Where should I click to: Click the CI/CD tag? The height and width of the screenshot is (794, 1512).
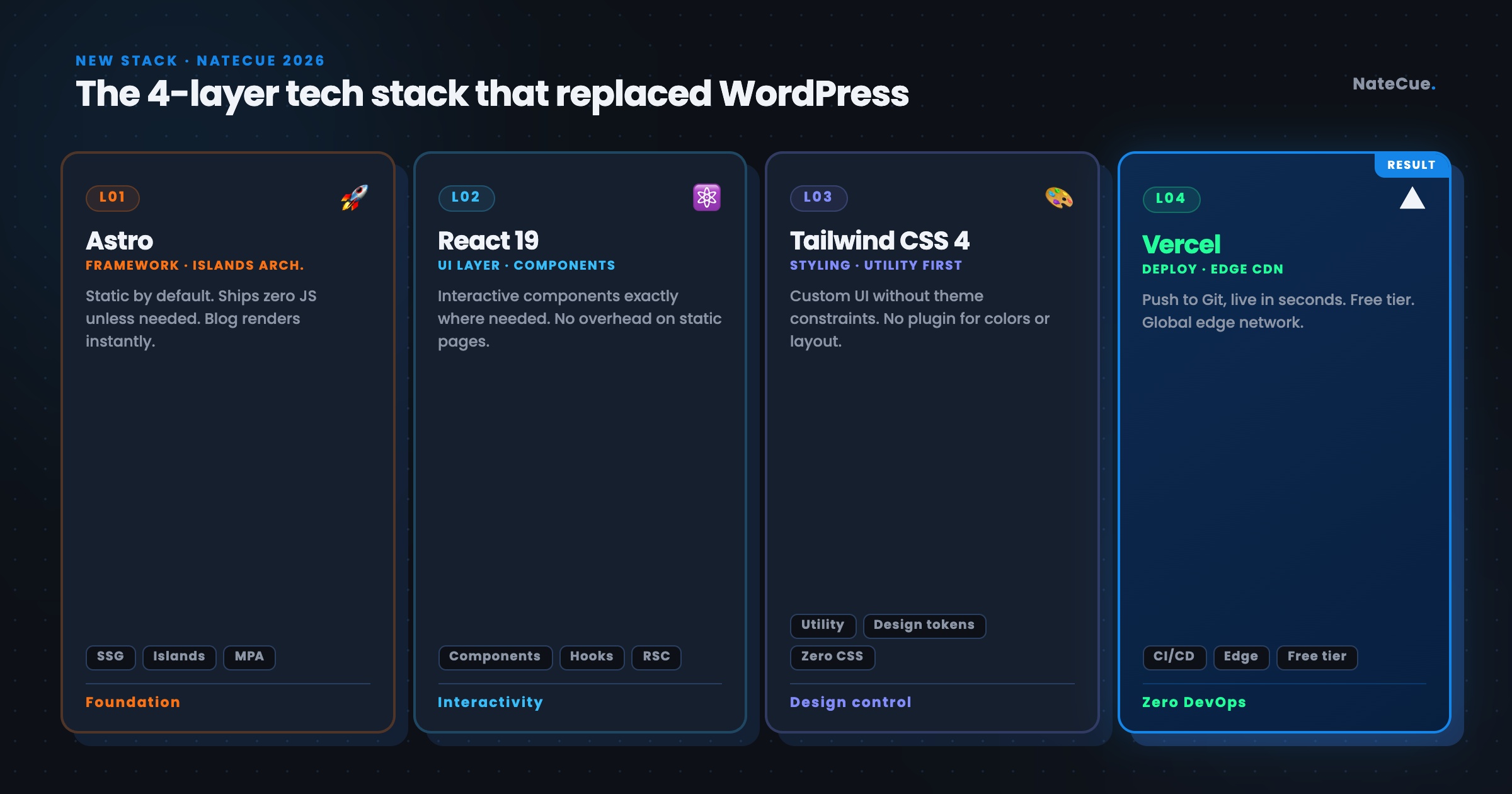[1174, 657]
